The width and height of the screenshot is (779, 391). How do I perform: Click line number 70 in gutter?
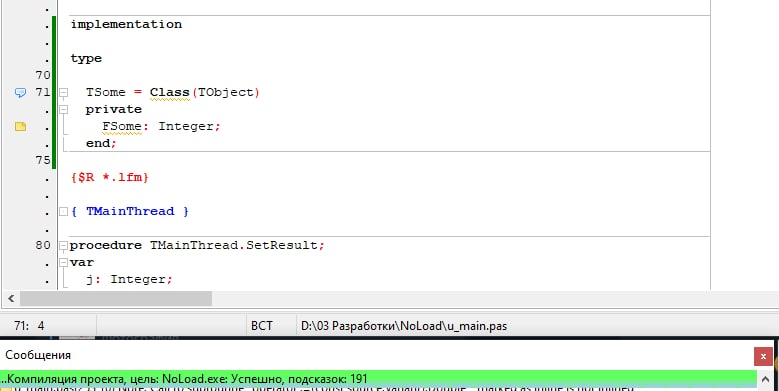coord(43,76)
